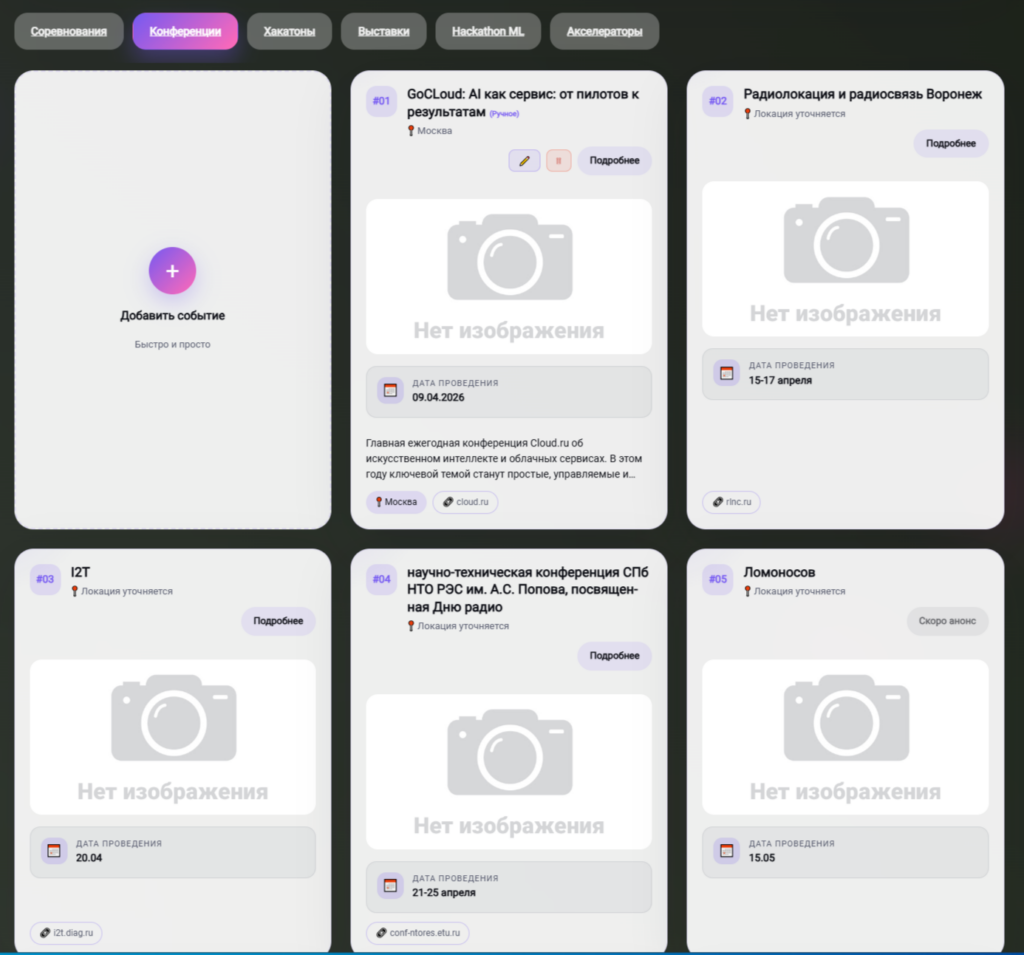Click the Добавить событие label
Image resolution: width=1024 pixels, height=955 pixels.
coord(172,316)
